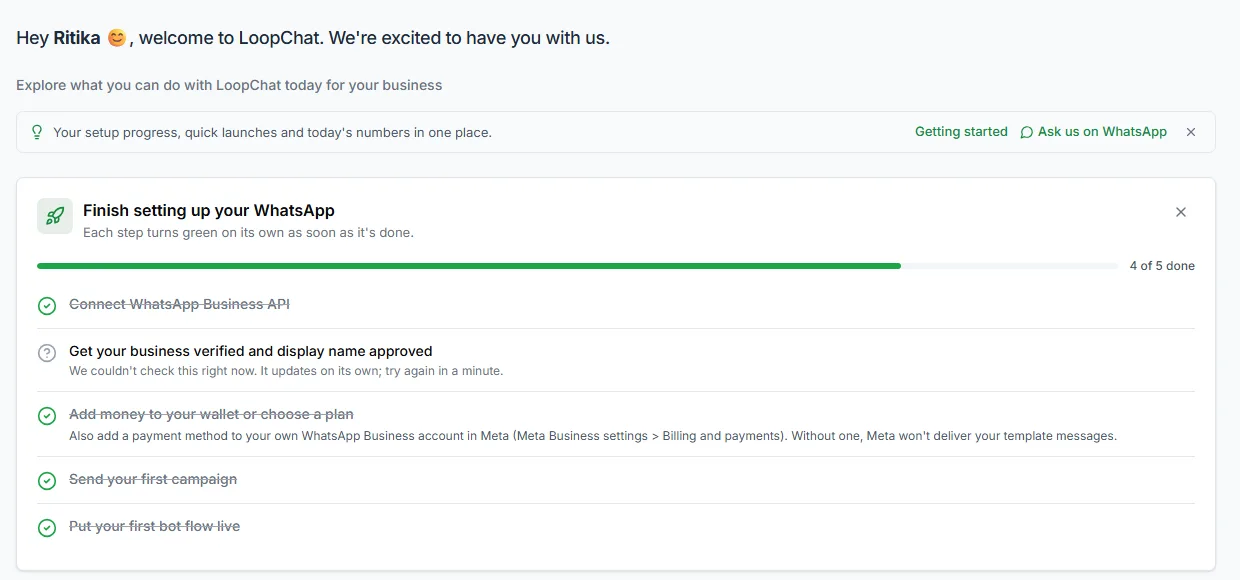Click checkmark beside Put your first bot flow live
Screen dimensions: 1240x580
(x=47, y=528)
